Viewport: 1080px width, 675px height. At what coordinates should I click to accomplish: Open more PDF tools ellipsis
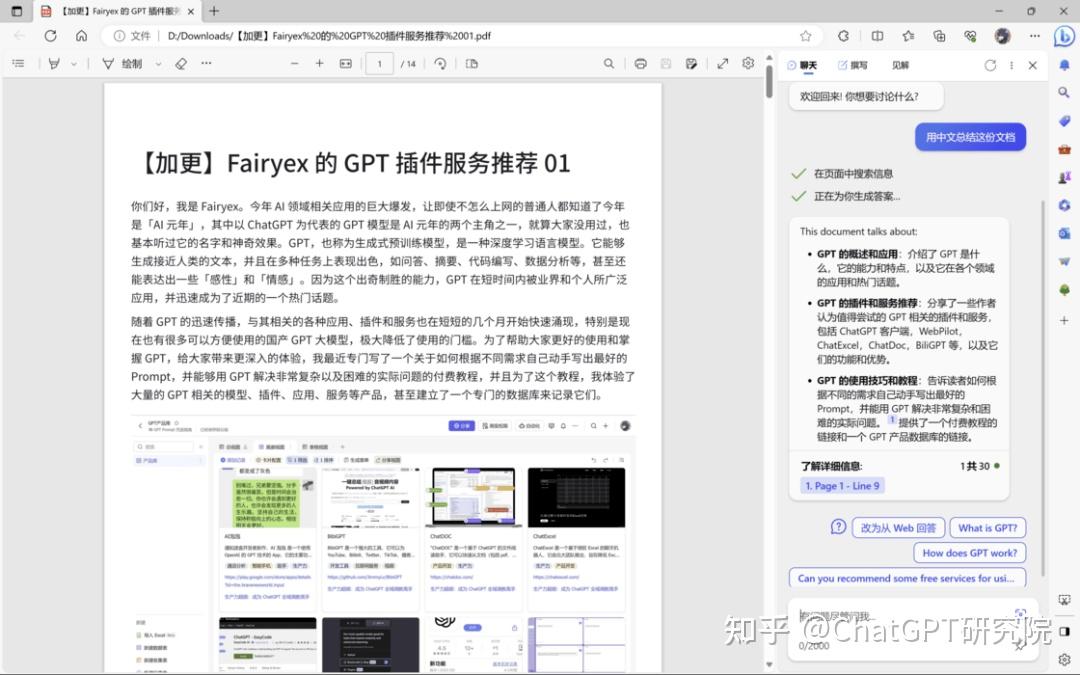206,63
